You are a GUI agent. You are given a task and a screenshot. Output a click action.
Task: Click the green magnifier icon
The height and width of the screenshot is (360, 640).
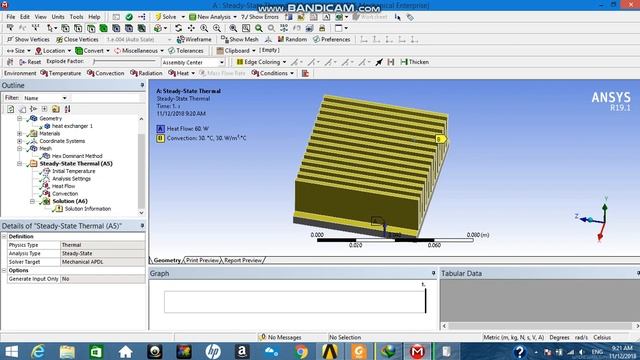click(259, 28)
